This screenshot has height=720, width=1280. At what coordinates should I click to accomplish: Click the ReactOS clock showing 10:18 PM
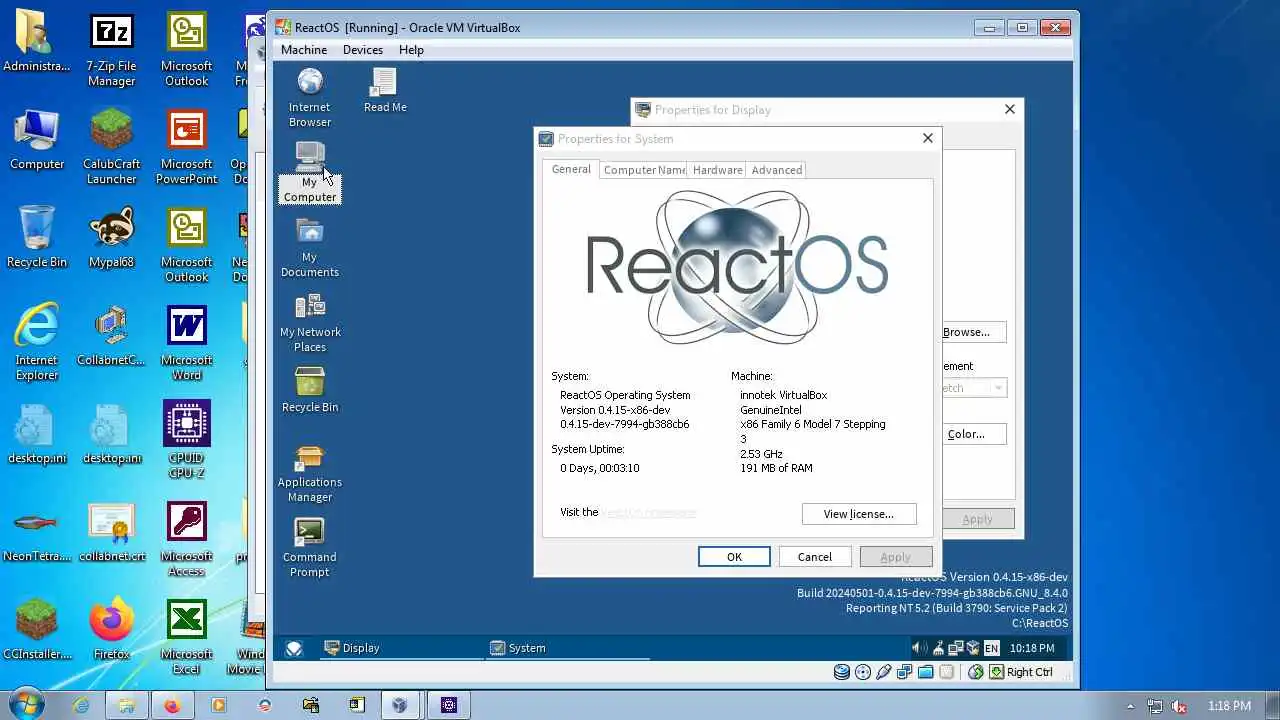point(1032,648)
